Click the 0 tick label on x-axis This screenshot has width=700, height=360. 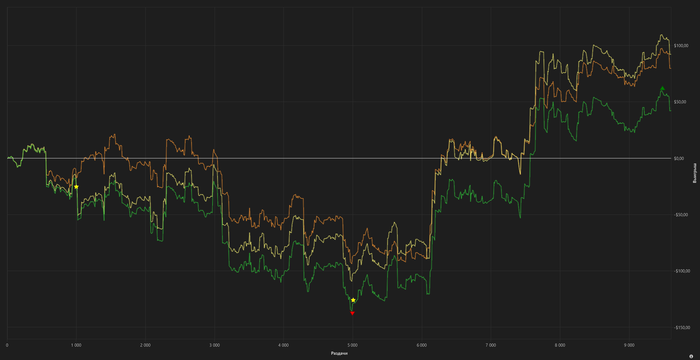point(7,345)
